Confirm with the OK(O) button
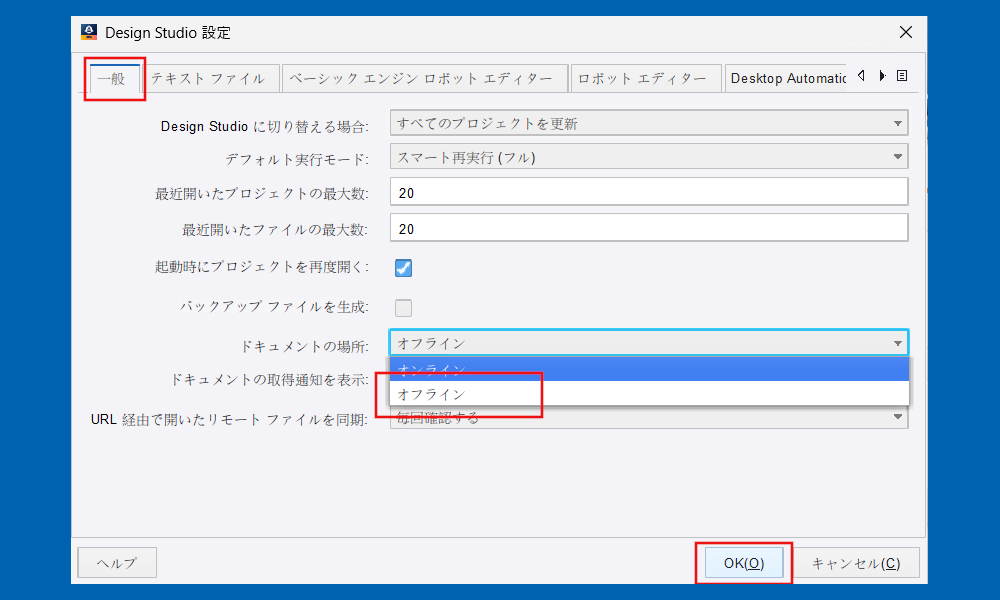This screenshot has height=600, width=1000. pos(744,563)
